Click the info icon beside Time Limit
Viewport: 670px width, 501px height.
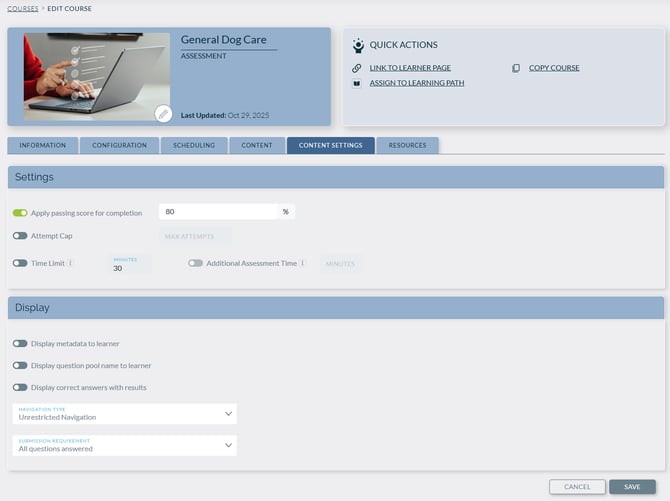click(71, 263)
